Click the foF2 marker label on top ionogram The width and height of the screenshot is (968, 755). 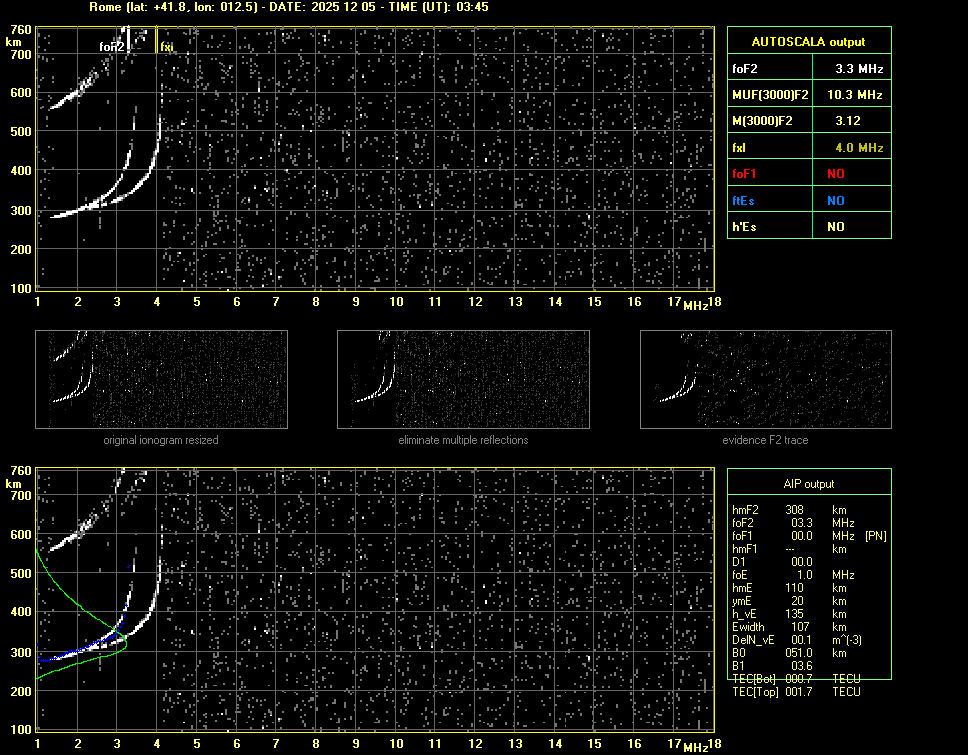pyautogui.click(x=112, y=47)
